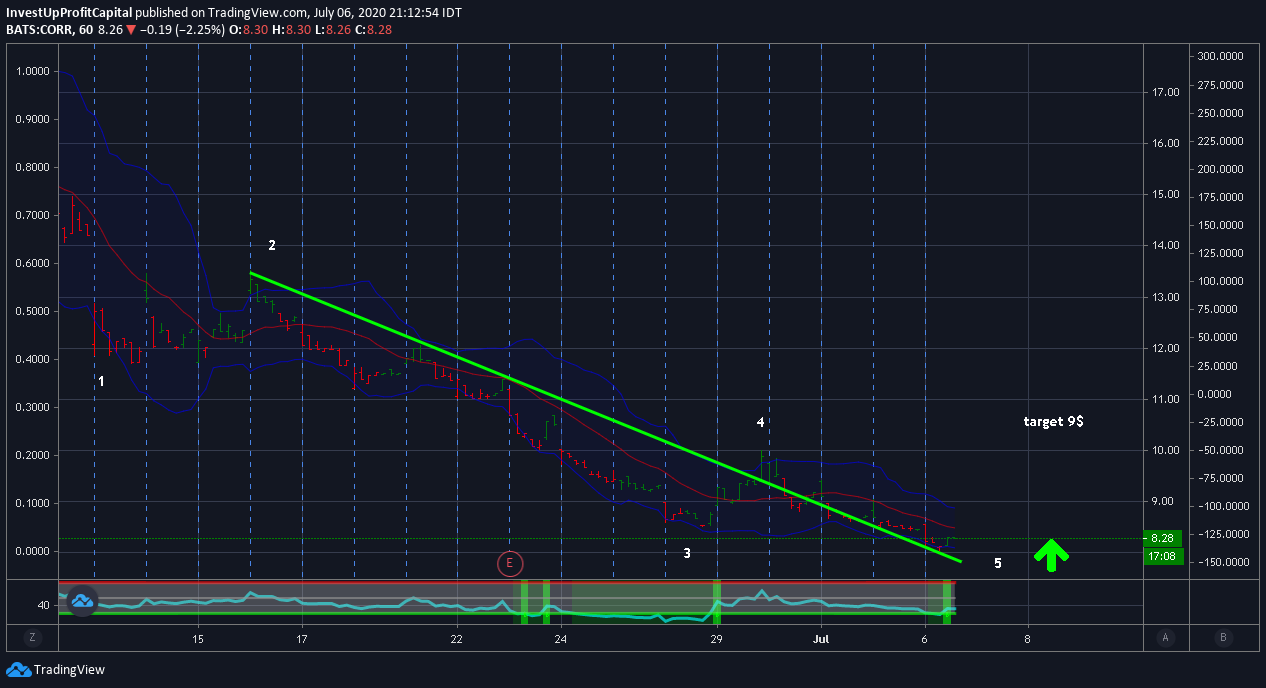Click wave label 2 above the trendline start
The image size is (1266, 688).
pos(271,245)
